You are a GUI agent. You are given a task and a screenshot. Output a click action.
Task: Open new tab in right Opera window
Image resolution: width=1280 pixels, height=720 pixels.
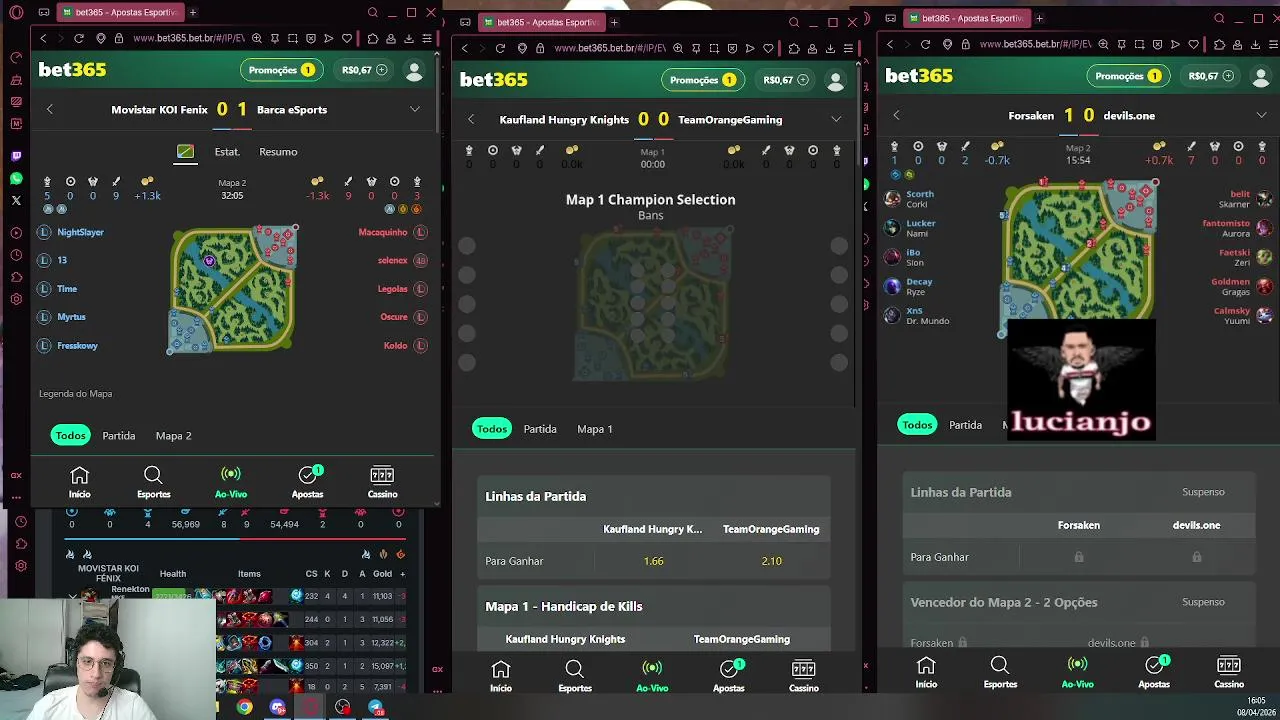pos(1039,18)
